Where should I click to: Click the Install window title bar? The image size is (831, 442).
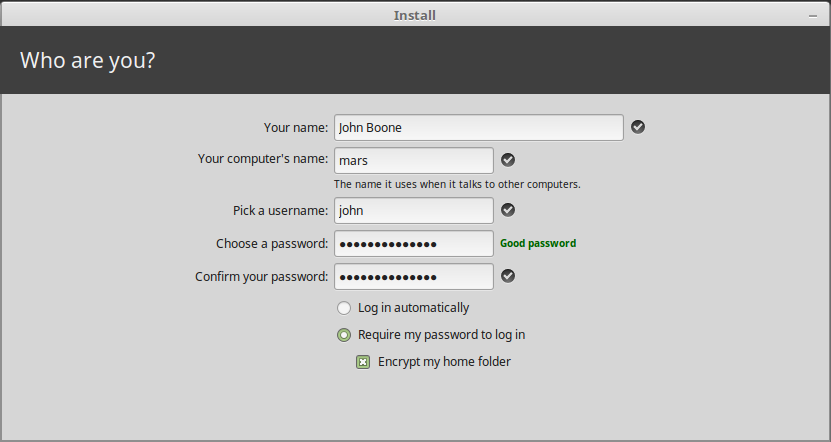click(414, 15)
